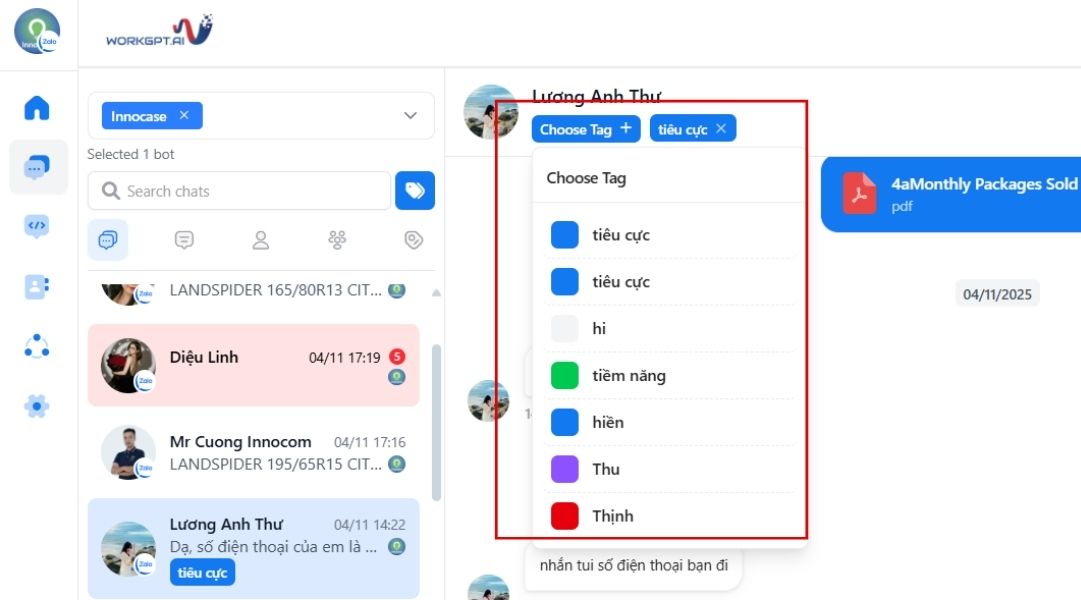Remove the 'tiêu cực' tag chip

[x=725, y=128]
